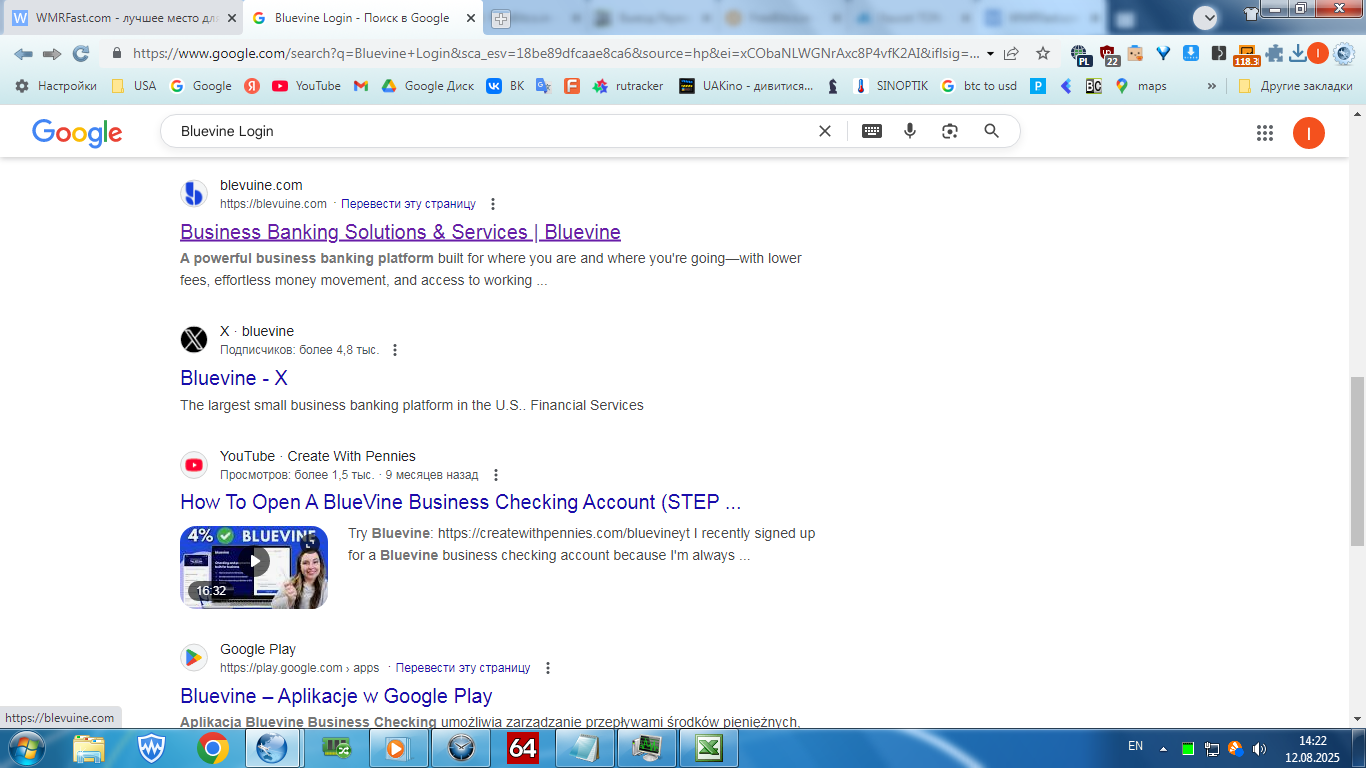Search by image with the lens icon

tap(950, 131)
